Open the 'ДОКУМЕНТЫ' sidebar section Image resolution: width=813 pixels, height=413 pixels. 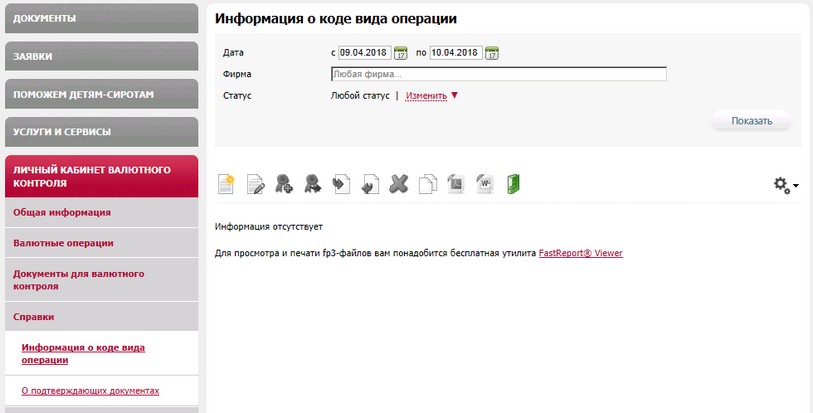click(x=102, y=18)
